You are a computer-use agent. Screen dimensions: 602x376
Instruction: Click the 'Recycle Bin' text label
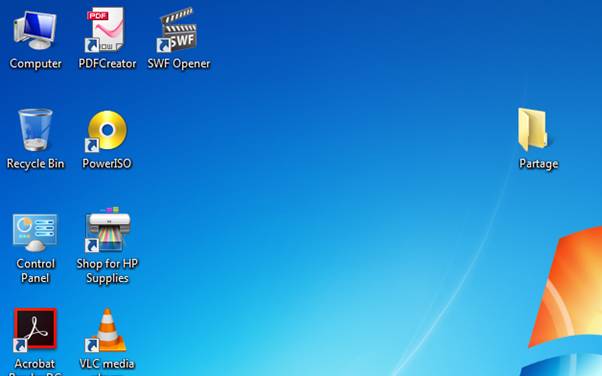[35, 164]
